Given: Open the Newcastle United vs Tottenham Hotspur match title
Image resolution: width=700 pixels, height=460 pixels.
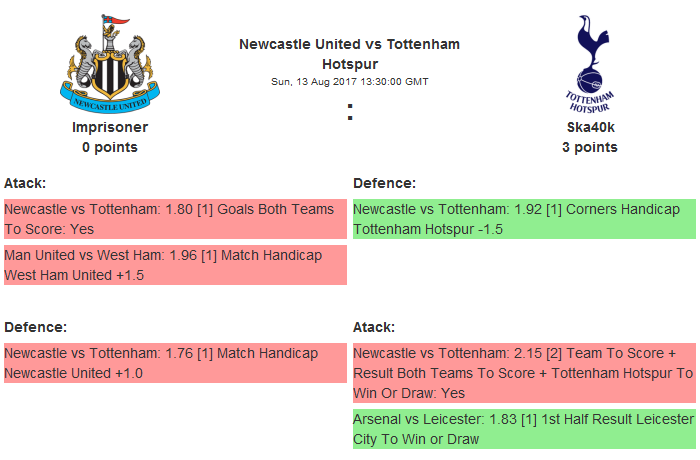Looking at the screenshot, I should [x=349, y=54].
